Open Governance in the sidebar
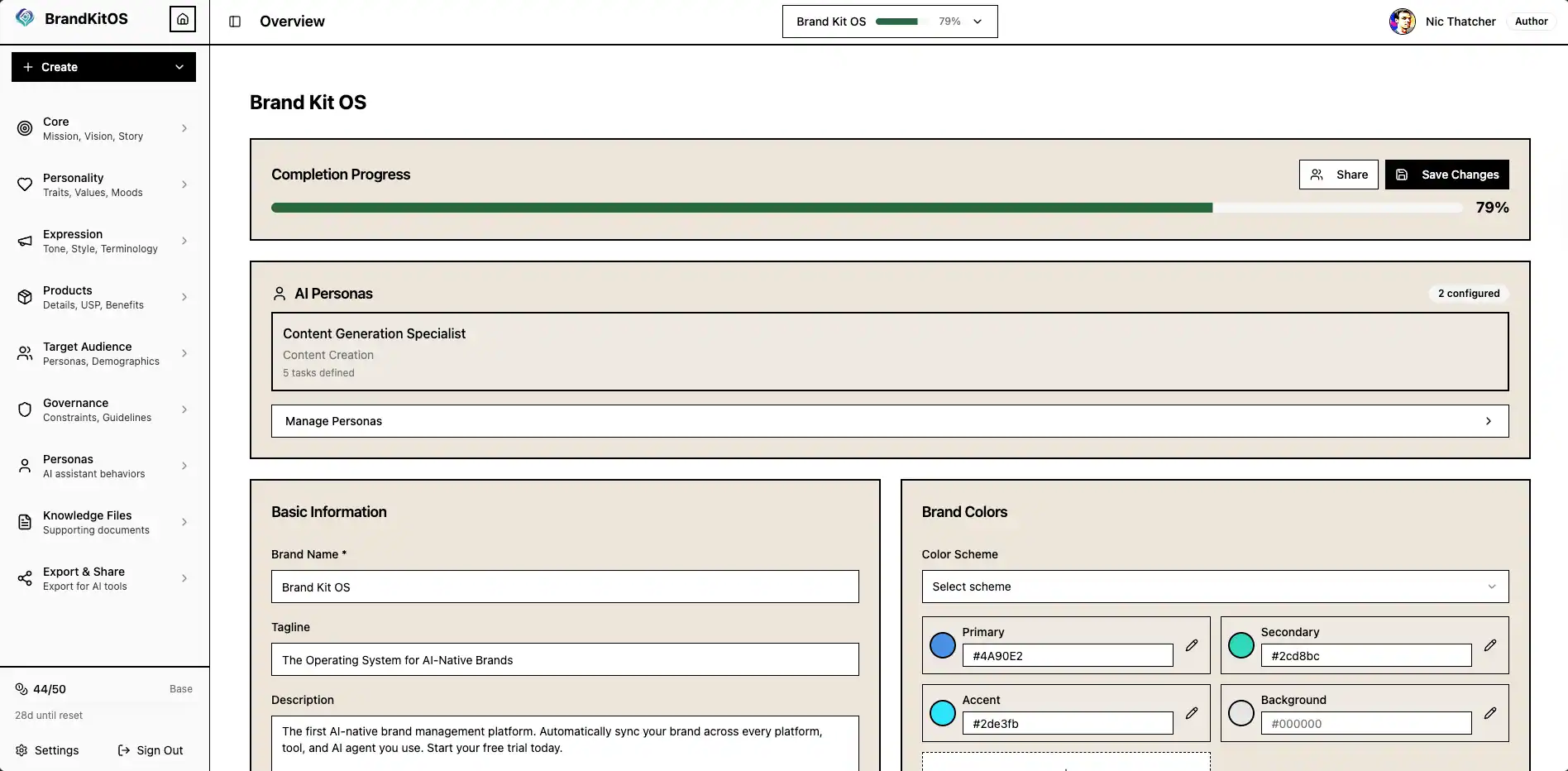Viewport: 1568px width, 771px height. [x=103, y=409]
